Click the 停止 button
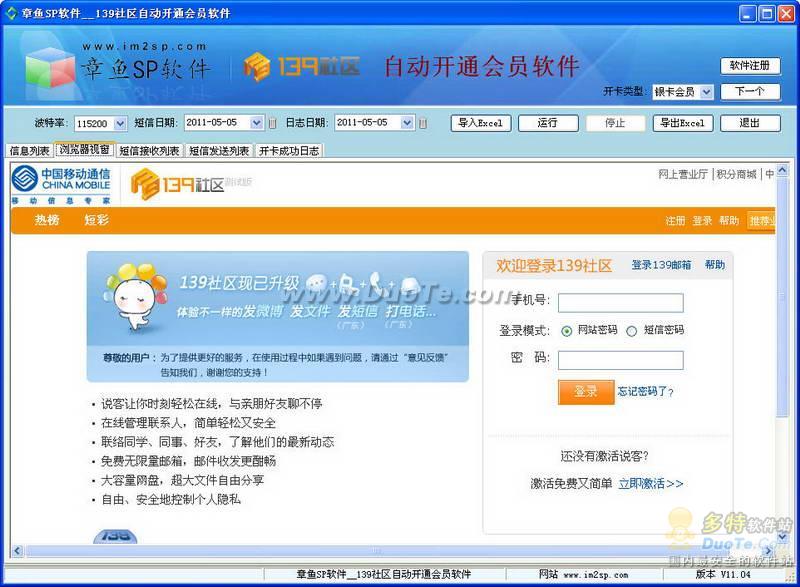The height and width of the screenshot is (587, 800). 615,123
